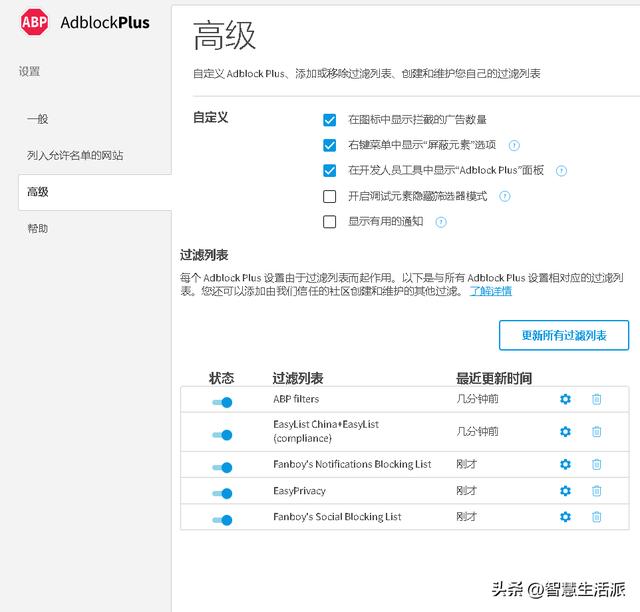Click the 最近更新时间 column header

coord(494,378)
